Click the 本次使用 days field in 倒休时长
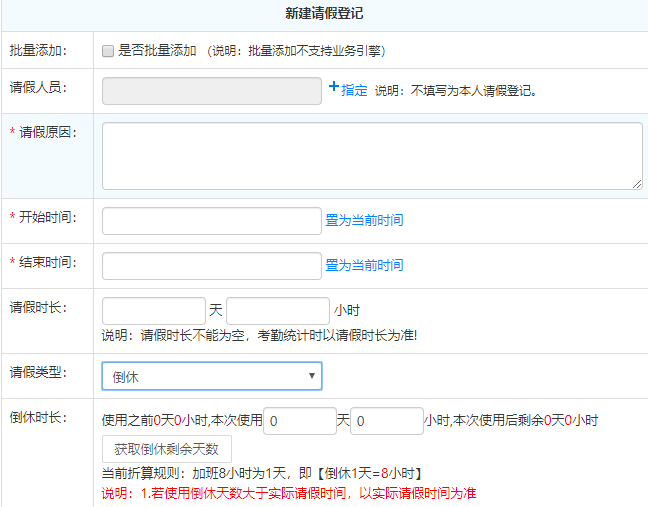This screenshot has height=507, width=648. (x=299, y=421)
